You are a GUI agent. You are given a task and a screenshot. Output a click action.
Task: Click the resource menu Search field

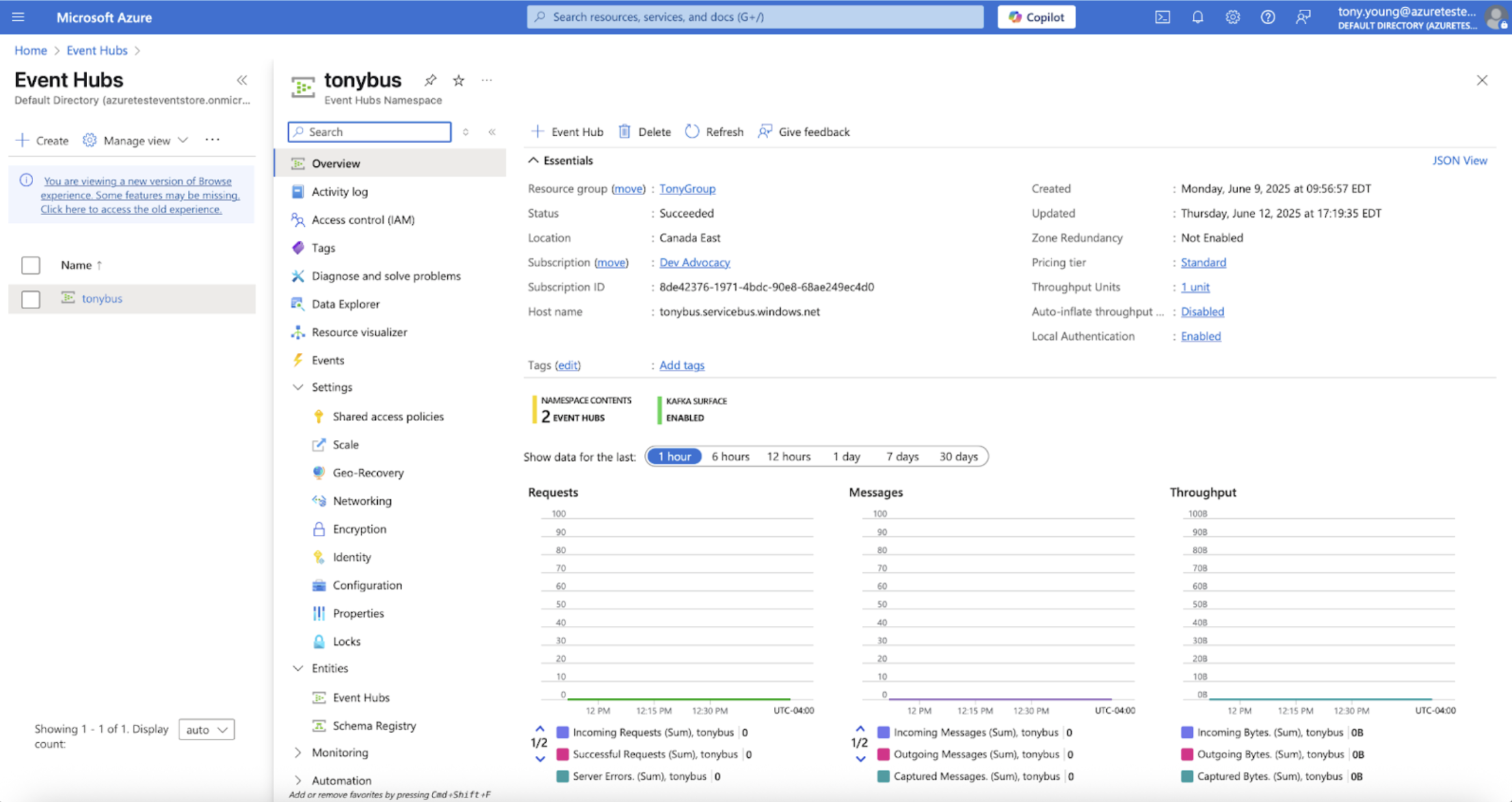(369, 131)
